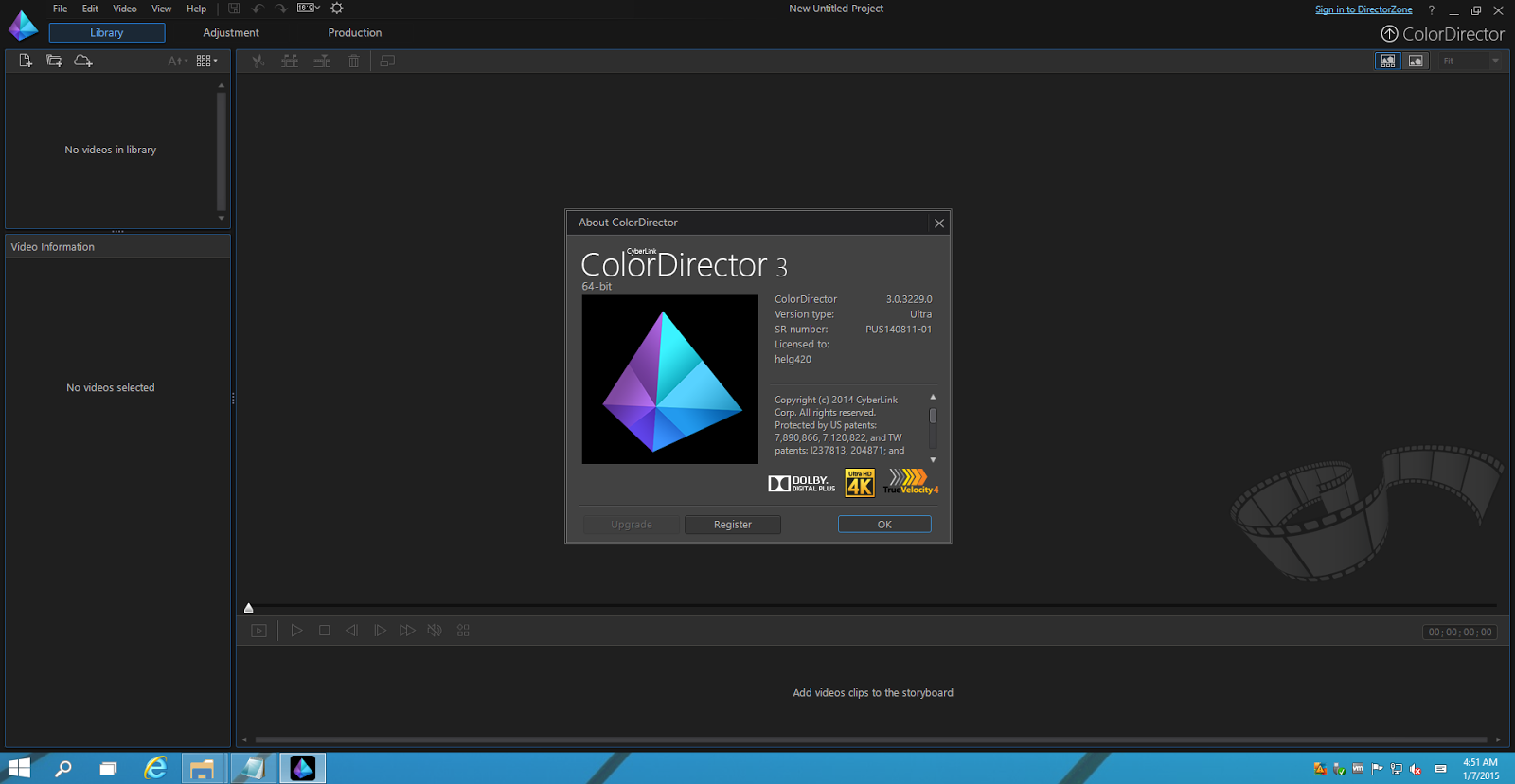Close the About ColorDirector dialog
This screenshot has width=1515, height=784.
(939, 223)
